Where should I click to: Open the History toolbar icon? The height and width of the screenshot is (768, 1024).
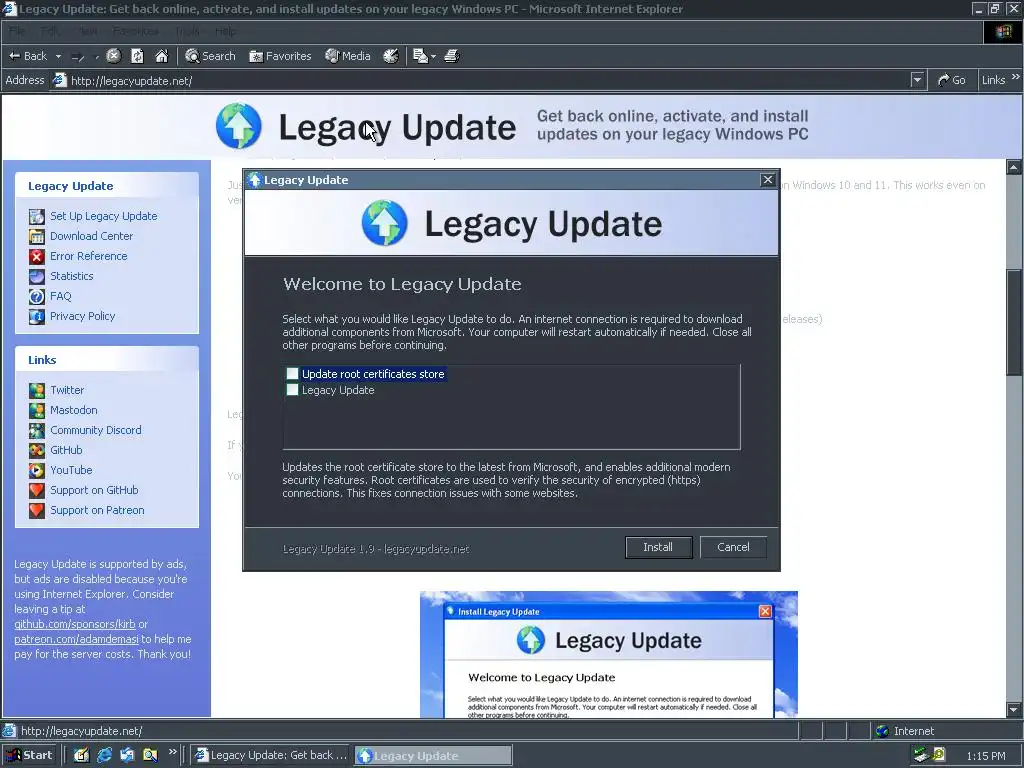(391, 56)
